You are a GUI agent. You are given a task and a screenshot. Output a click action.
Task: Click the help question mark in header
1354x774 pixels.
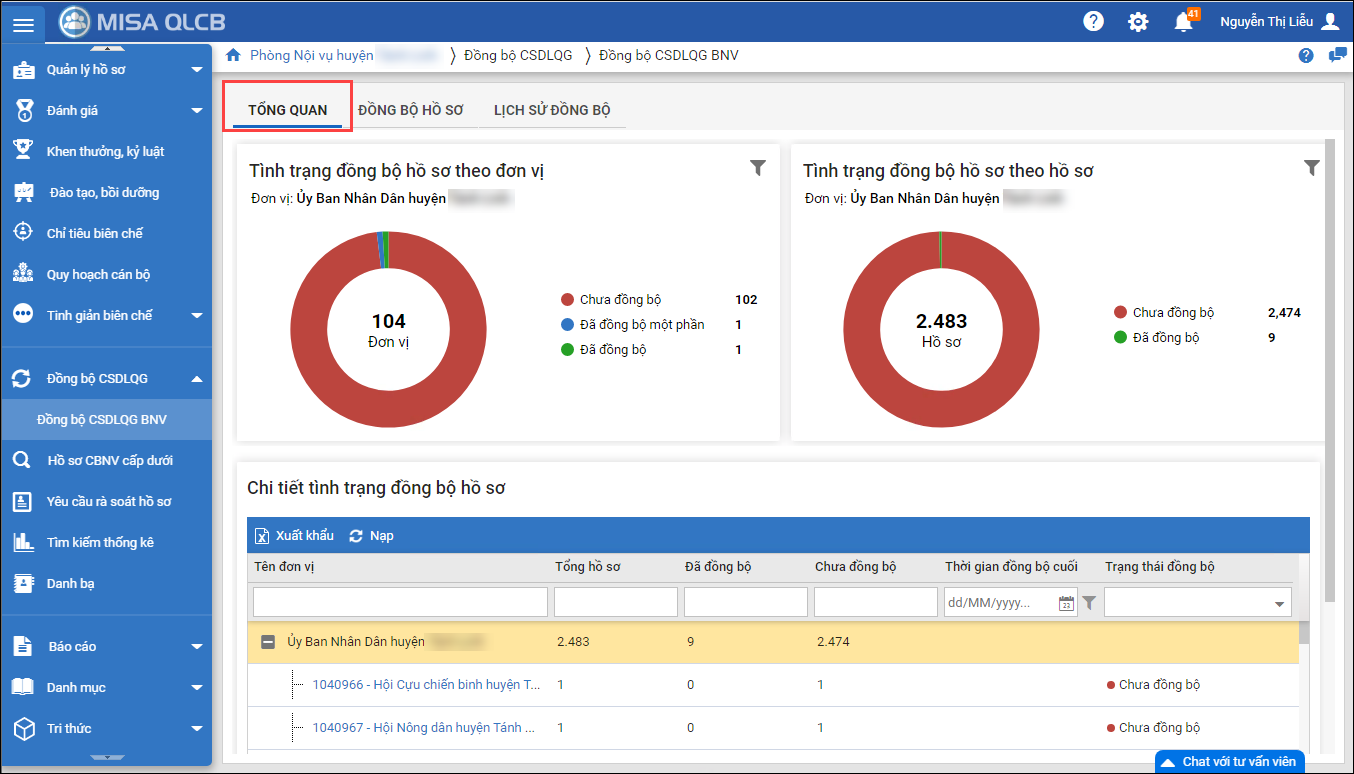click(1094, 21)
